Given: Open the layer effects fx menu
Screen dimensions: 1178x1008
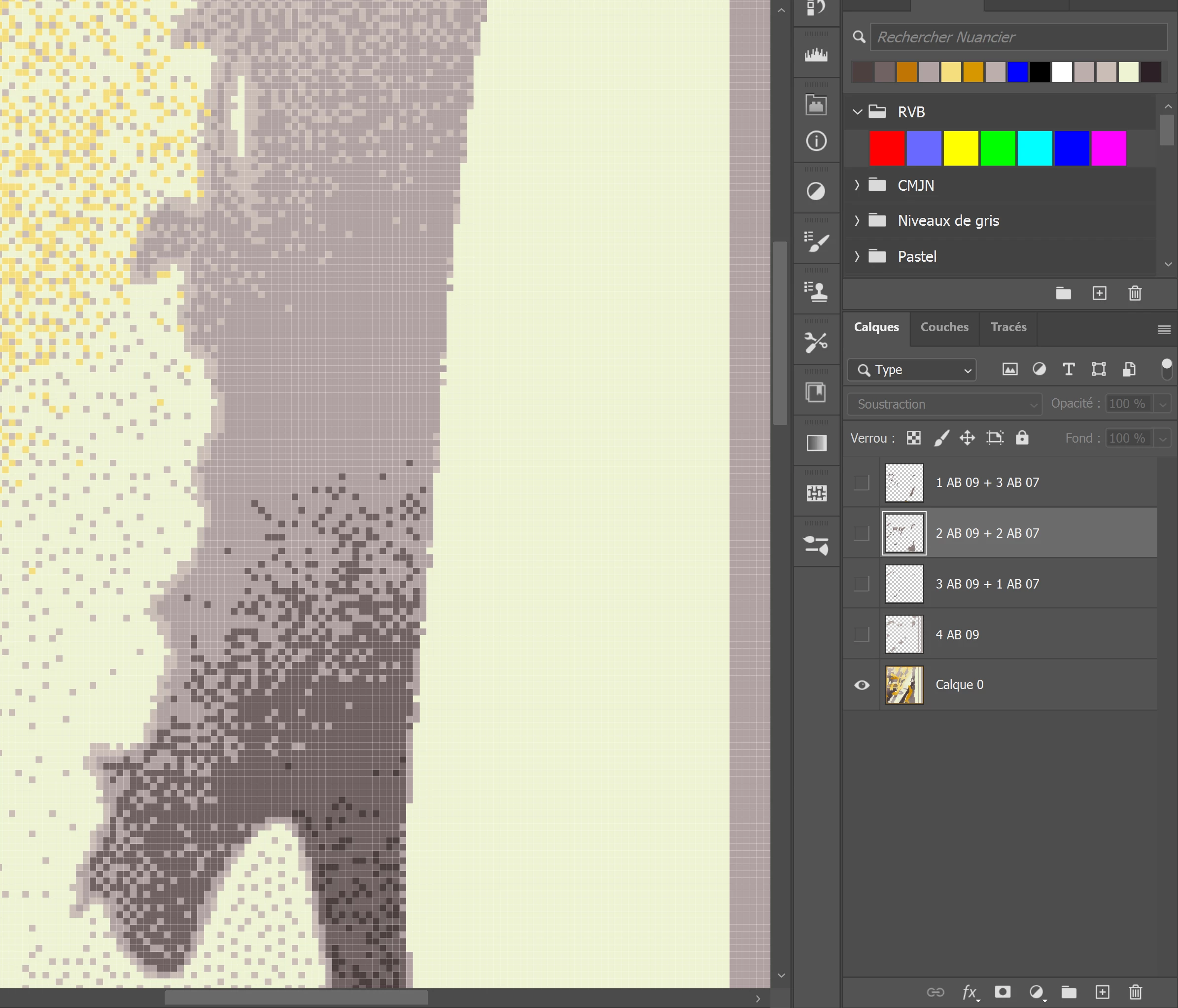Looking at the screenshot, I should pos(970,992).
